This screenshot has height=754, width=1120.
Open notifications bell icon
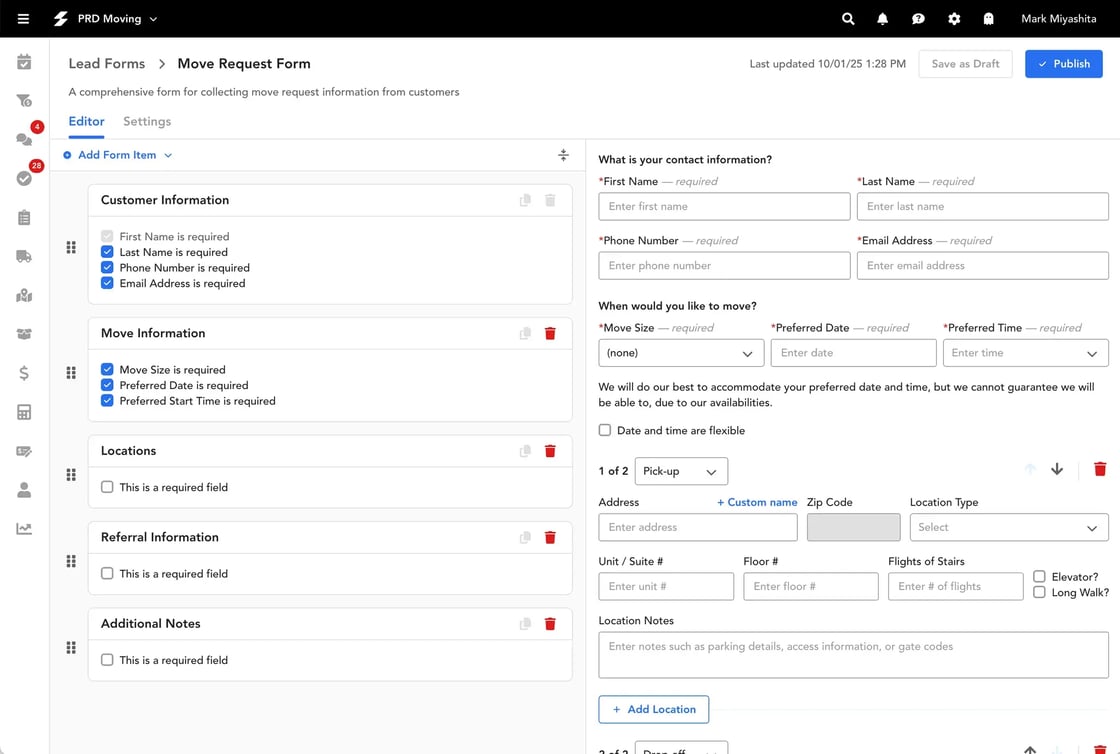[883, 19]
